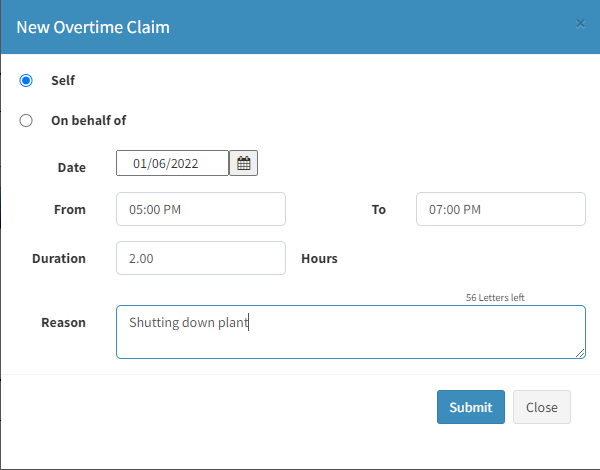Click the 'Self' label text

tap(63, 80)
